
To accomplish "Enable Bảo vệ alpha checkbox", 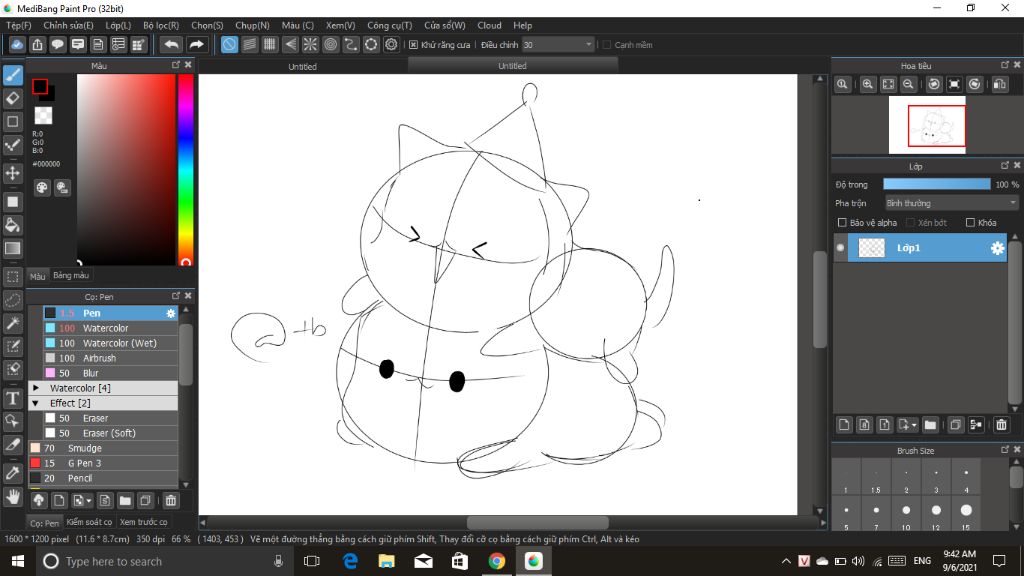I will 842,223.
